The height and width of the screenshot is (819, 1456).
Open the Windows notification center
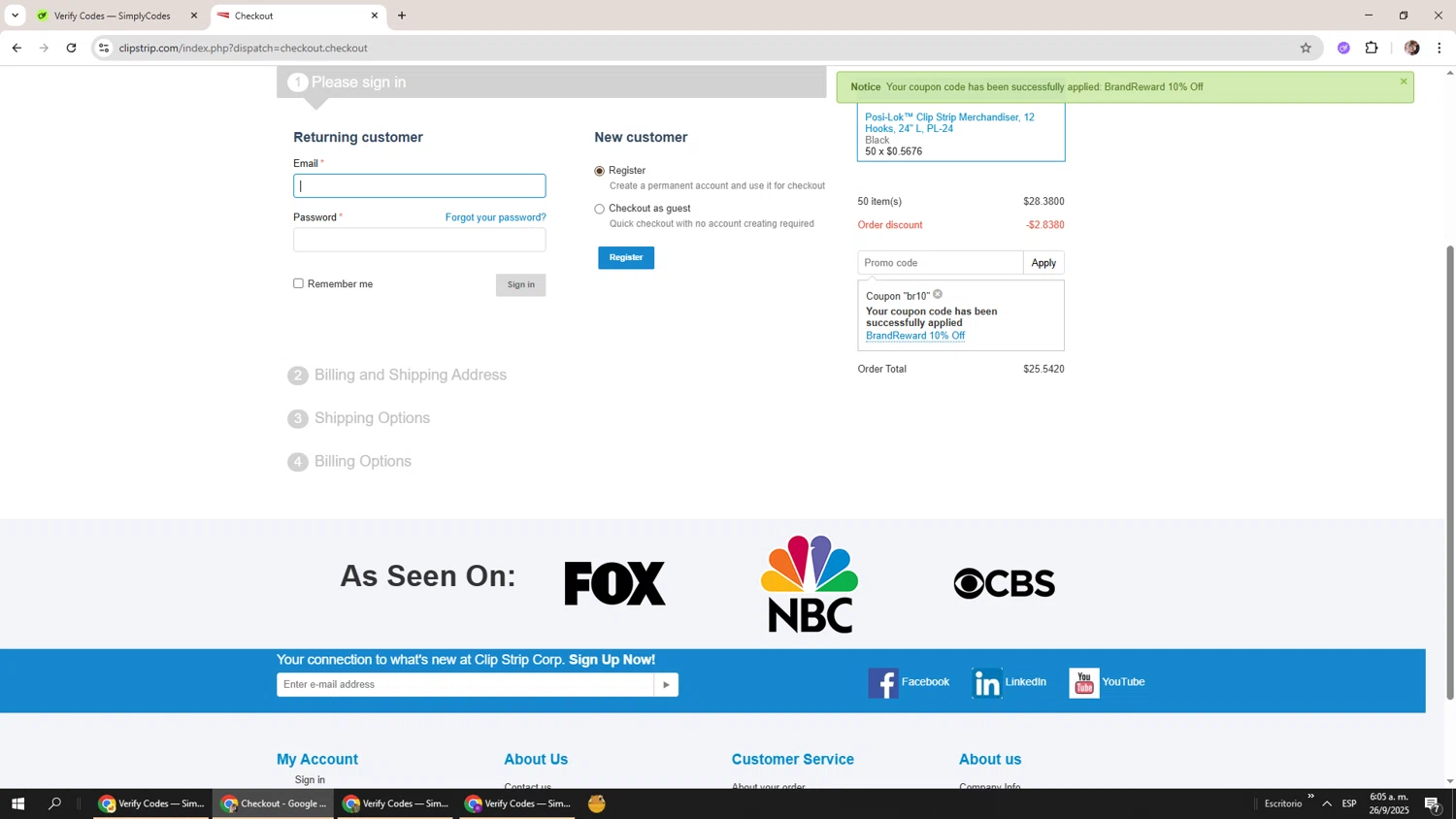tap(1433, 803)
